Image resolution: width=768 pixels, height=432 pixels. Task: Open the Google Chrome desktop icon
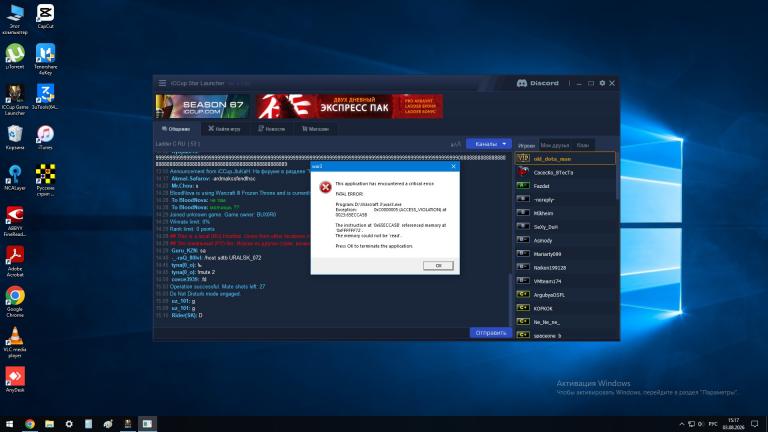click(15, 302)
